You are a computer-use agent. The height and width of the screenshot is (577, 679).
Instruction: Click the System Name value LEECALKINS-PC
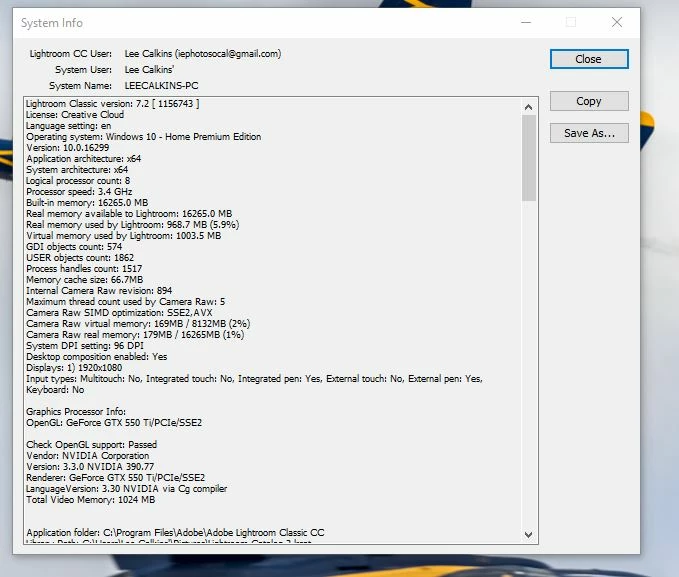coord(161,86)
